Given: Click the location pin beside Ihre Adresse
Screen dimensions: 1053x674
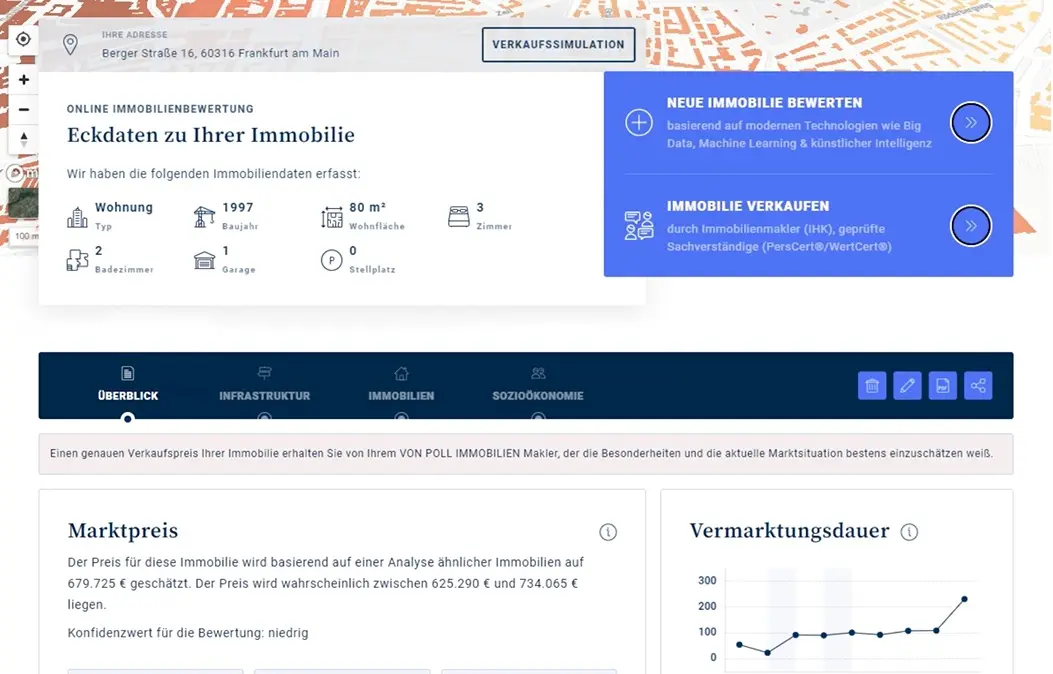Looking at the screenshot, I should [x=69, y=45].
